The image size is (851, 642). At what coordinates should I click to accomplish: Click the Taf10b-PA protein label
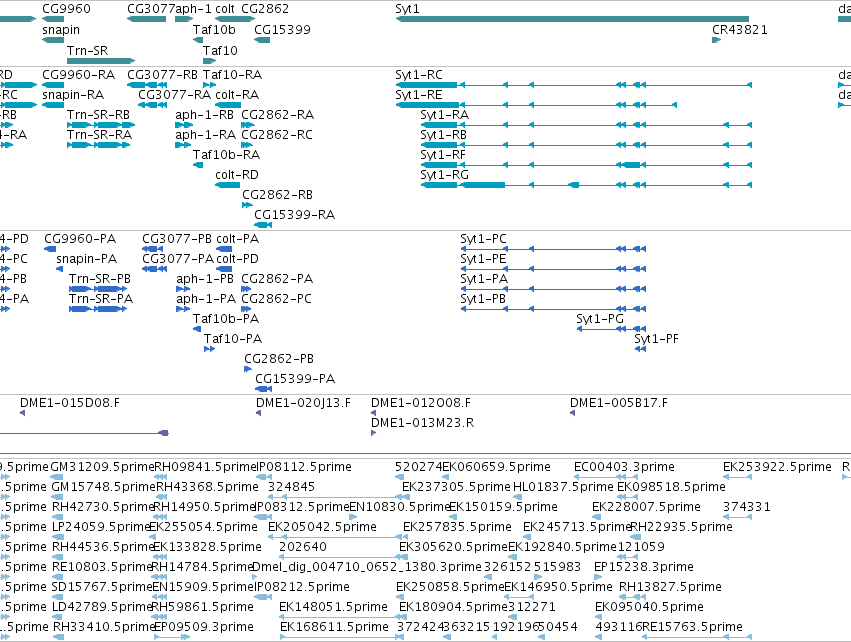pos(226,319)
